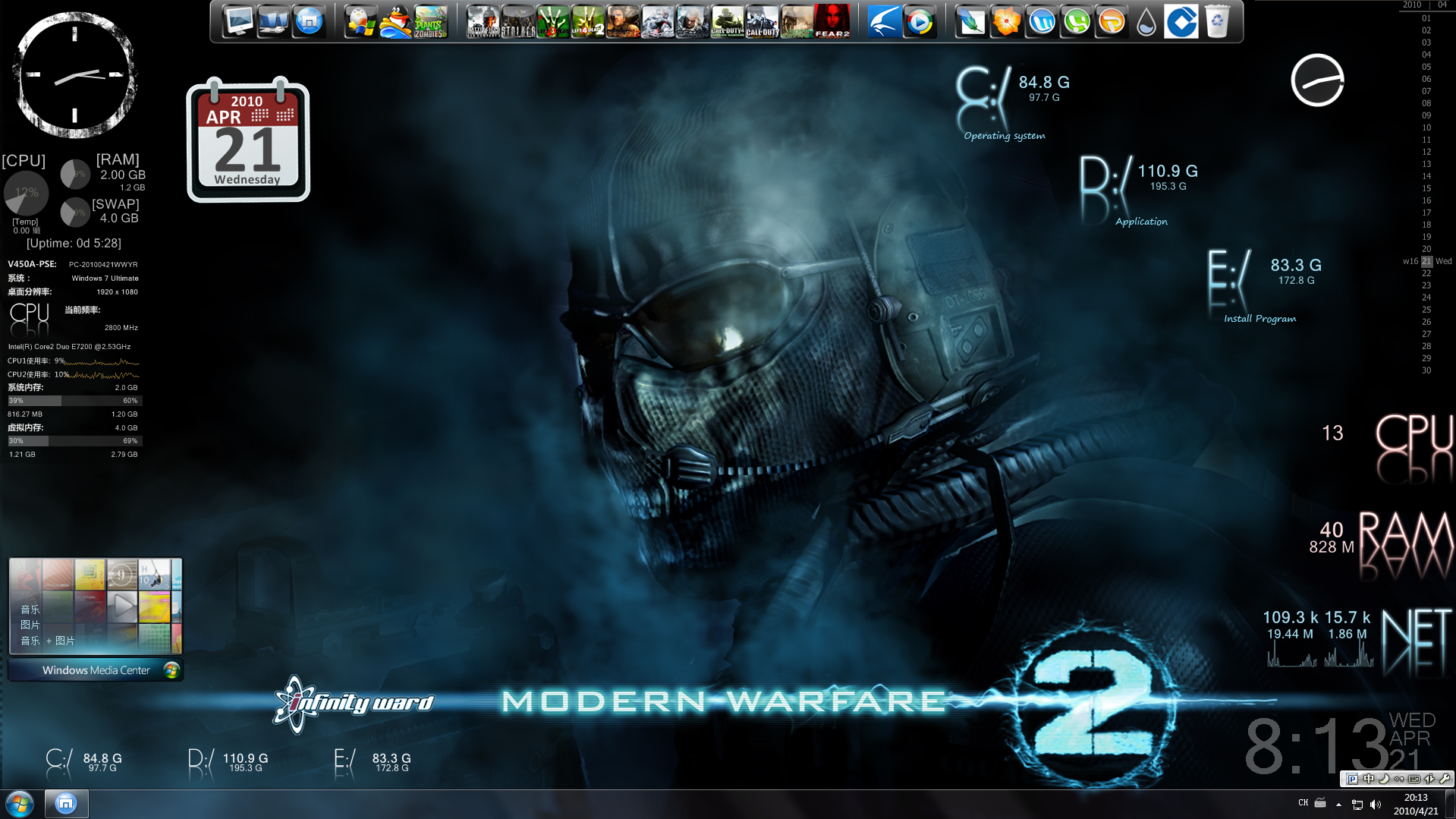Click RAM 40 828 M meter widget
Screen dimensions: 1456x819
click(x=1381, y=547)
